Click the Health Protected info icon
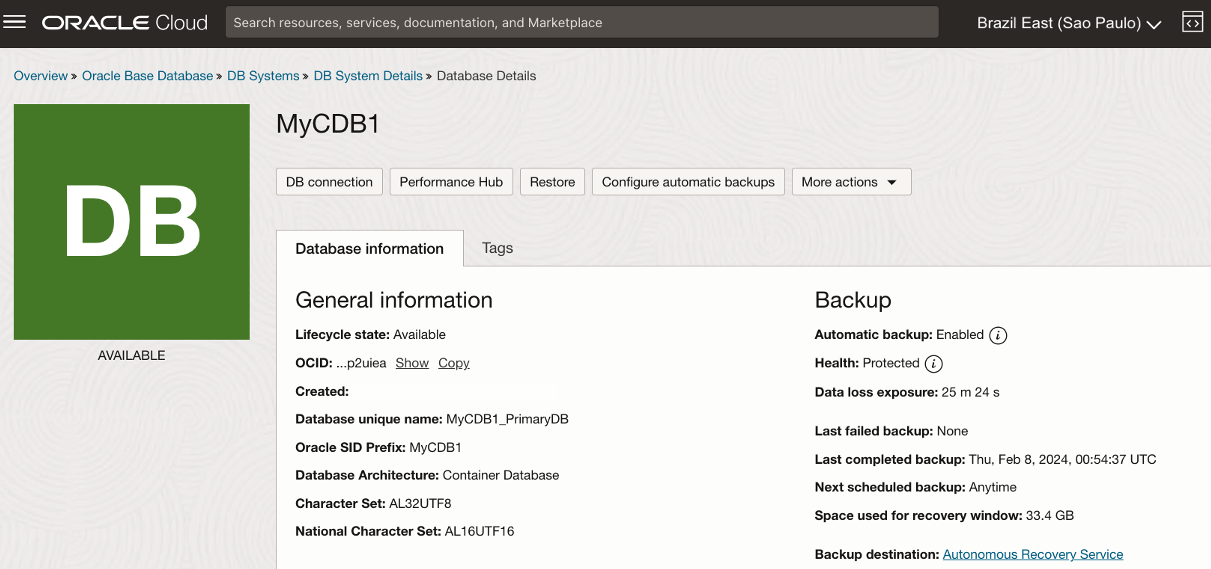The height and width of the screenshot is (569, 1211). click(933, 363)
